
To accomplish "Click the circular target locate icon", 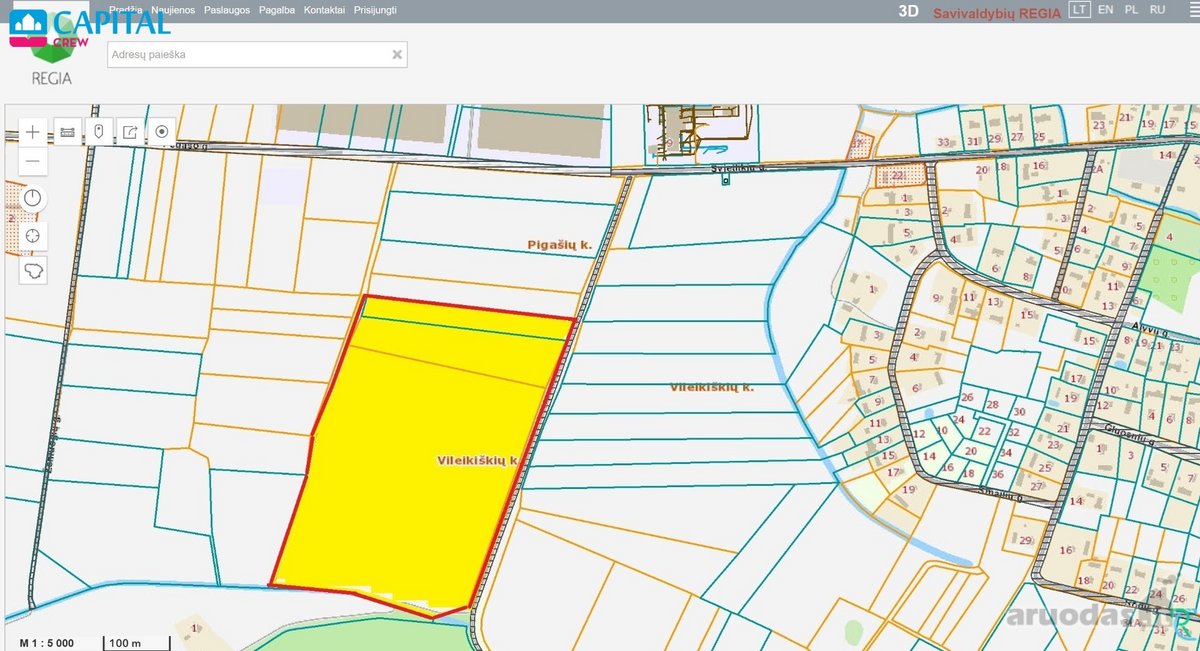I will coord(162,131).
